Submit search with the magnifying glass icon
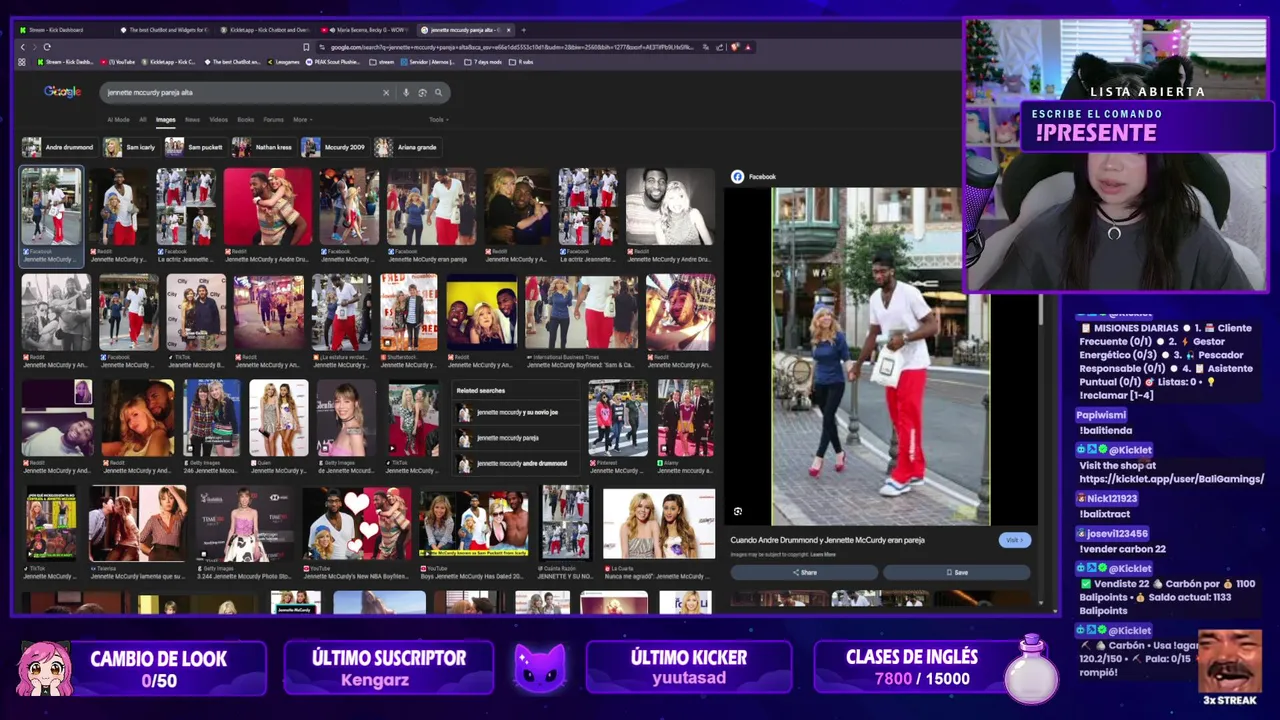Viewport: 1280px width, 720px height. pos(438,92)
